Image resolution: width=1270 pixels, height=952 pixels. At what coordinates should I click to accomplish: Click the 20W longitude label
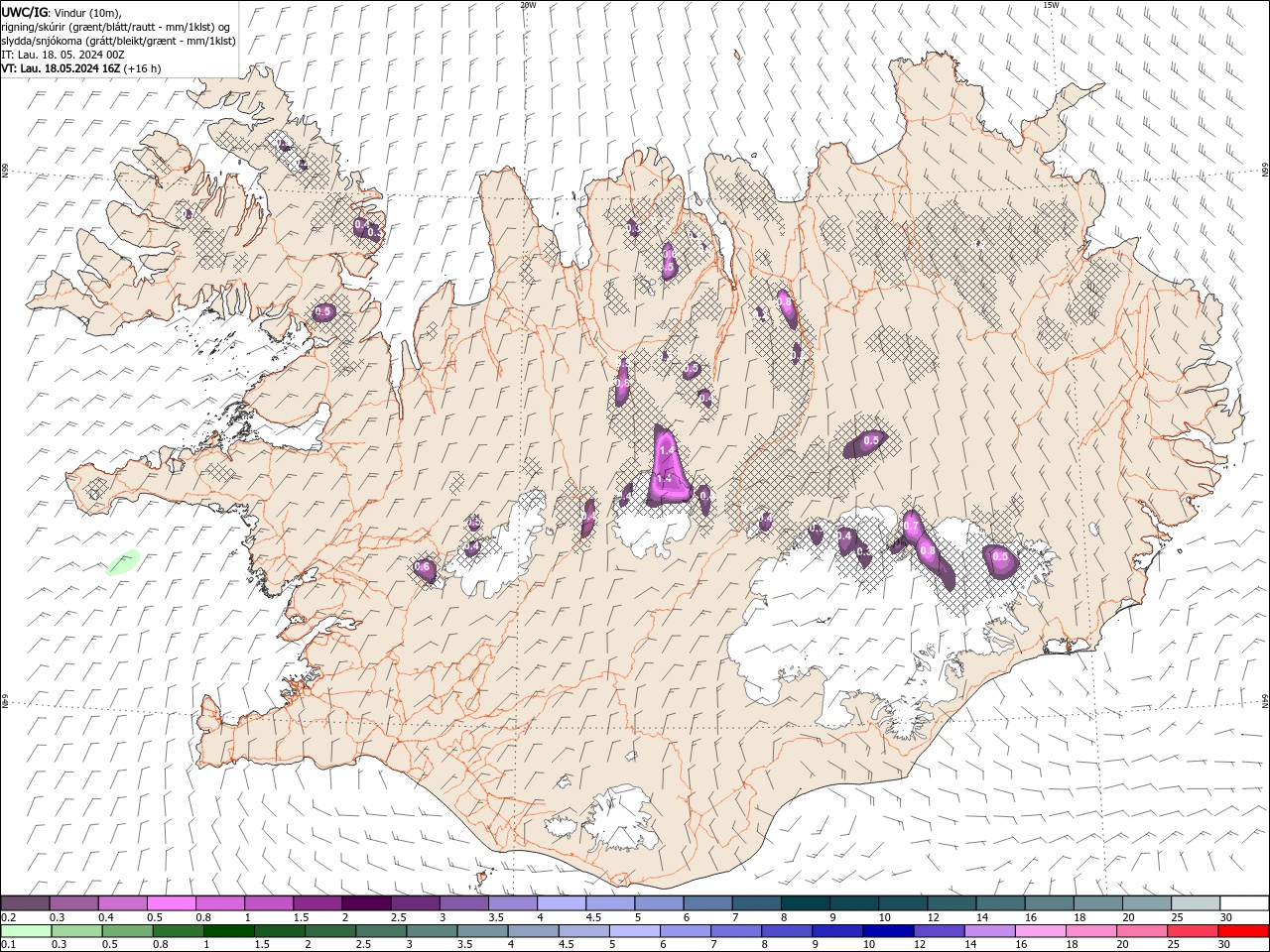(528, 5)
